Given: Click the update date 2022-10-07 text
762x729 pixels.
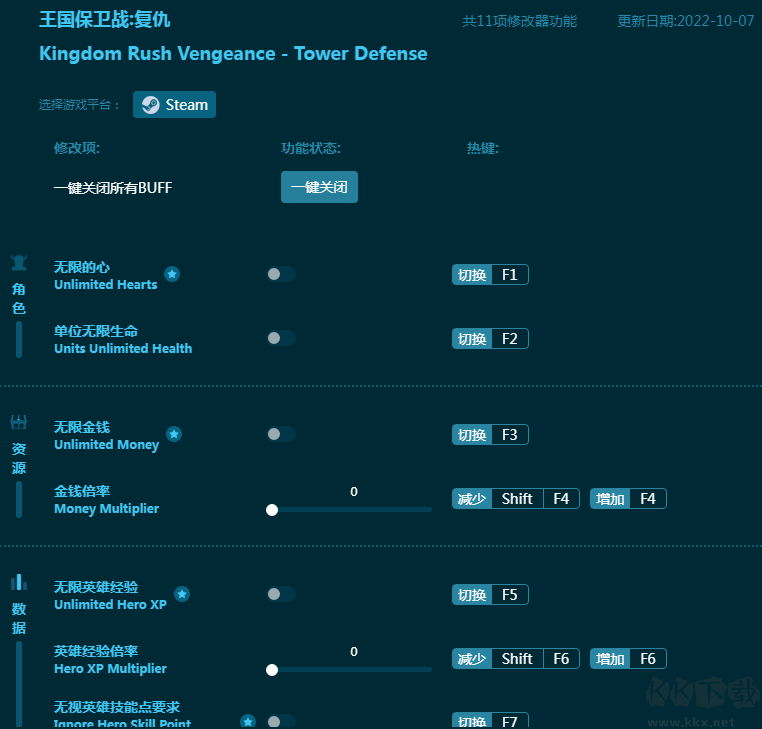Looking at the screenshot, I should click(x=685, y=21).
